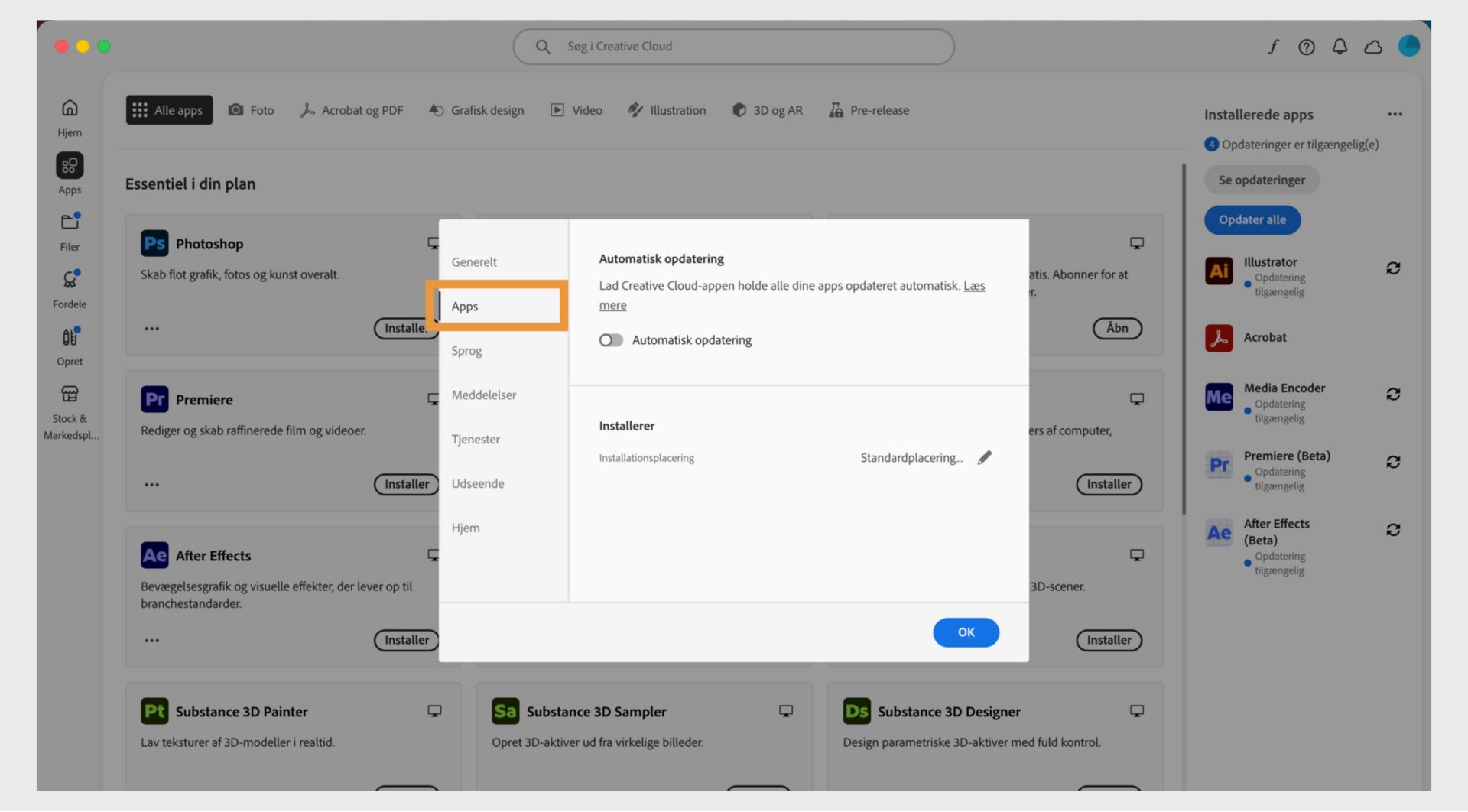Open Acrobat app icon in installed list

pyautogui.click(x=1219, y=338)
